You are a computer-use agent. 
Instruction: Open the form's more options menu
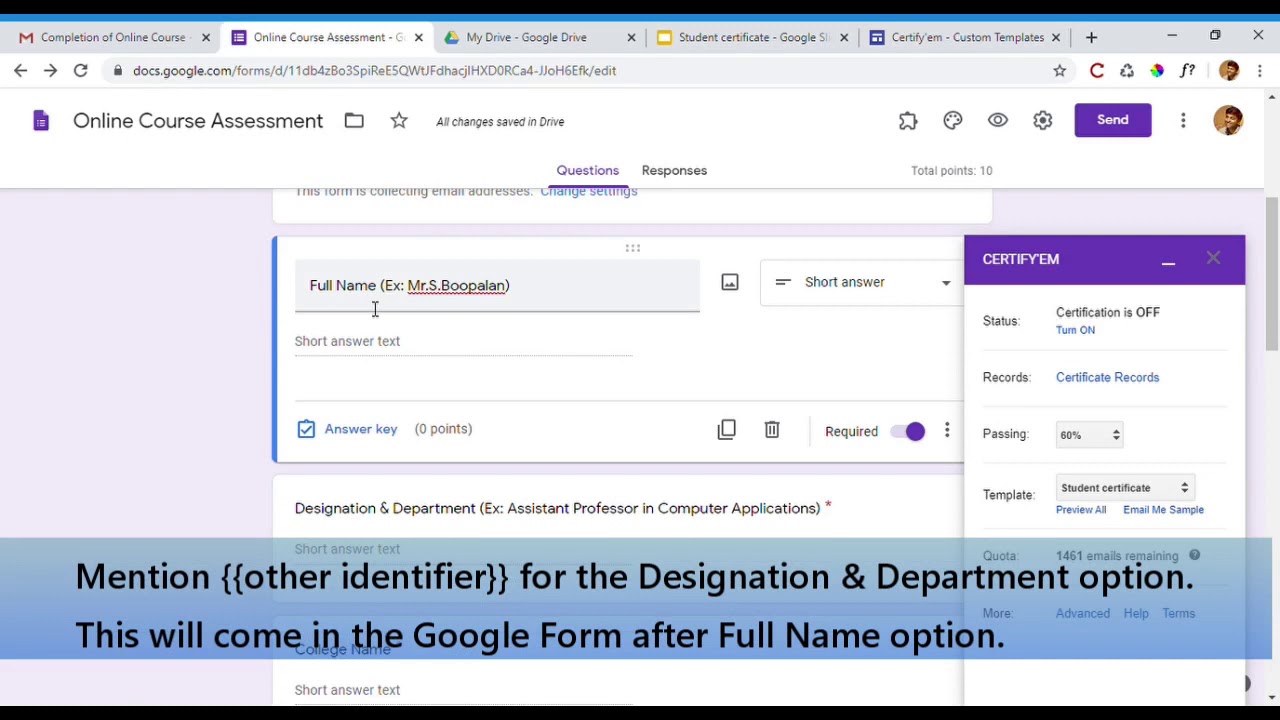1183,120
